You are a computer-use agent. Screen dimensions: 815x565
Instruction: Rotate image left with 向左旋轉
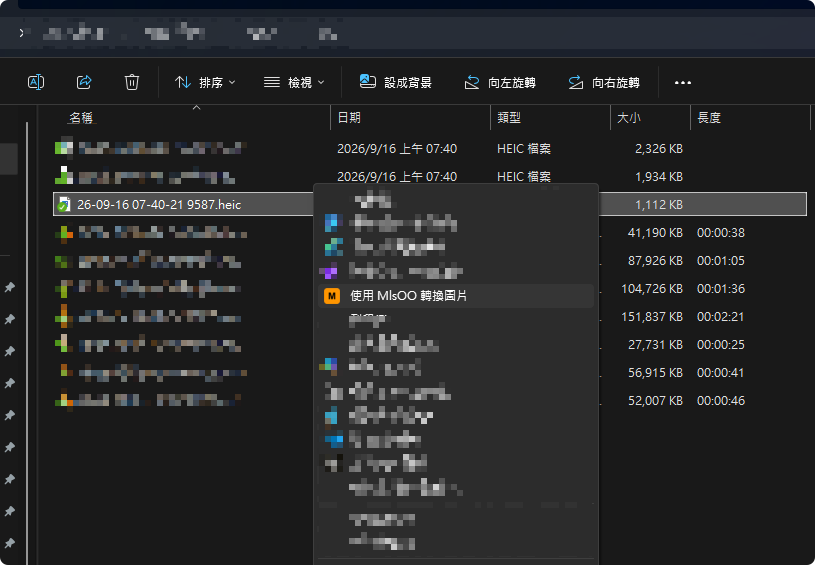pyautogui.click(x=499, y=82)
